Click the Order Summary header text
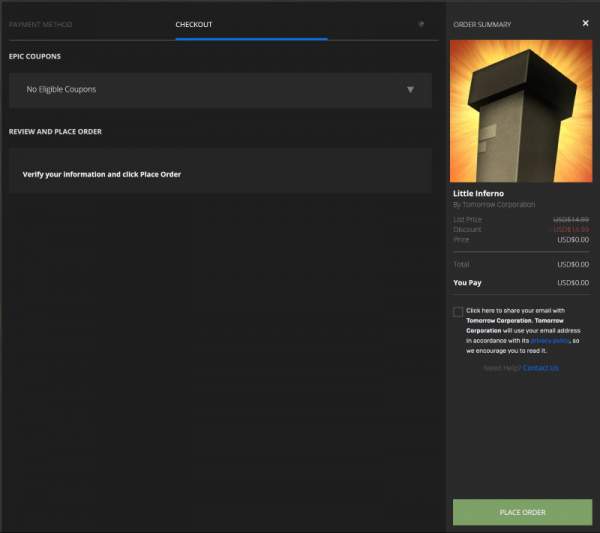 [482, 24]
